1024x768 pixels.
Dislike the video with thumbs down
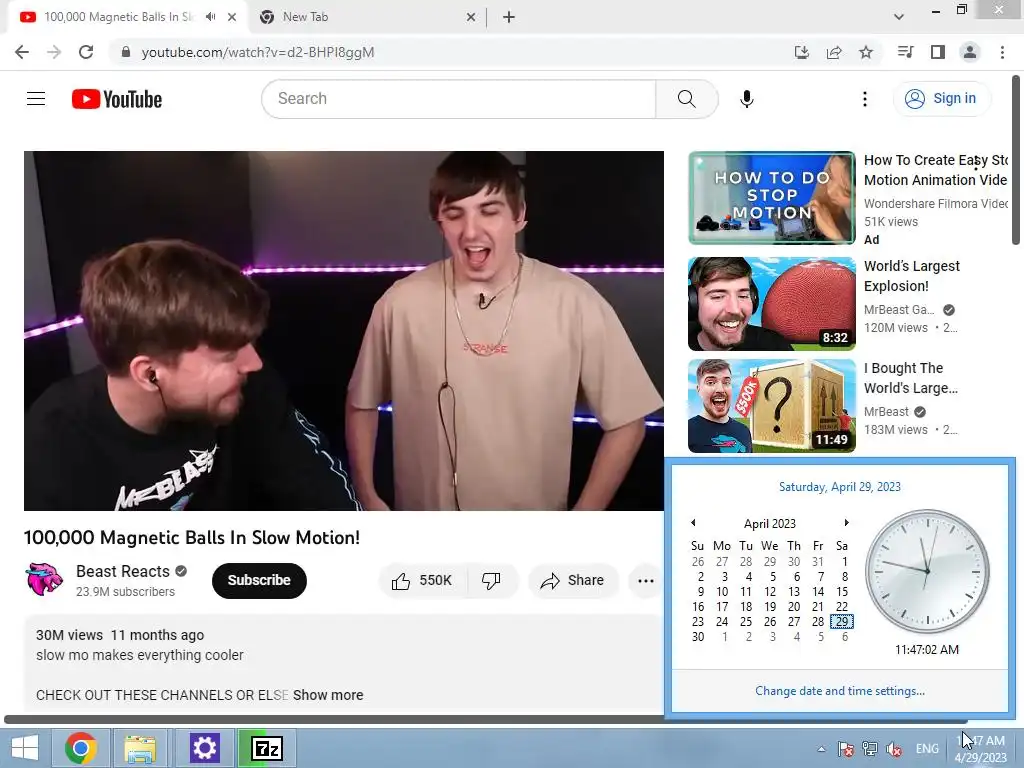tap(492, 581)
